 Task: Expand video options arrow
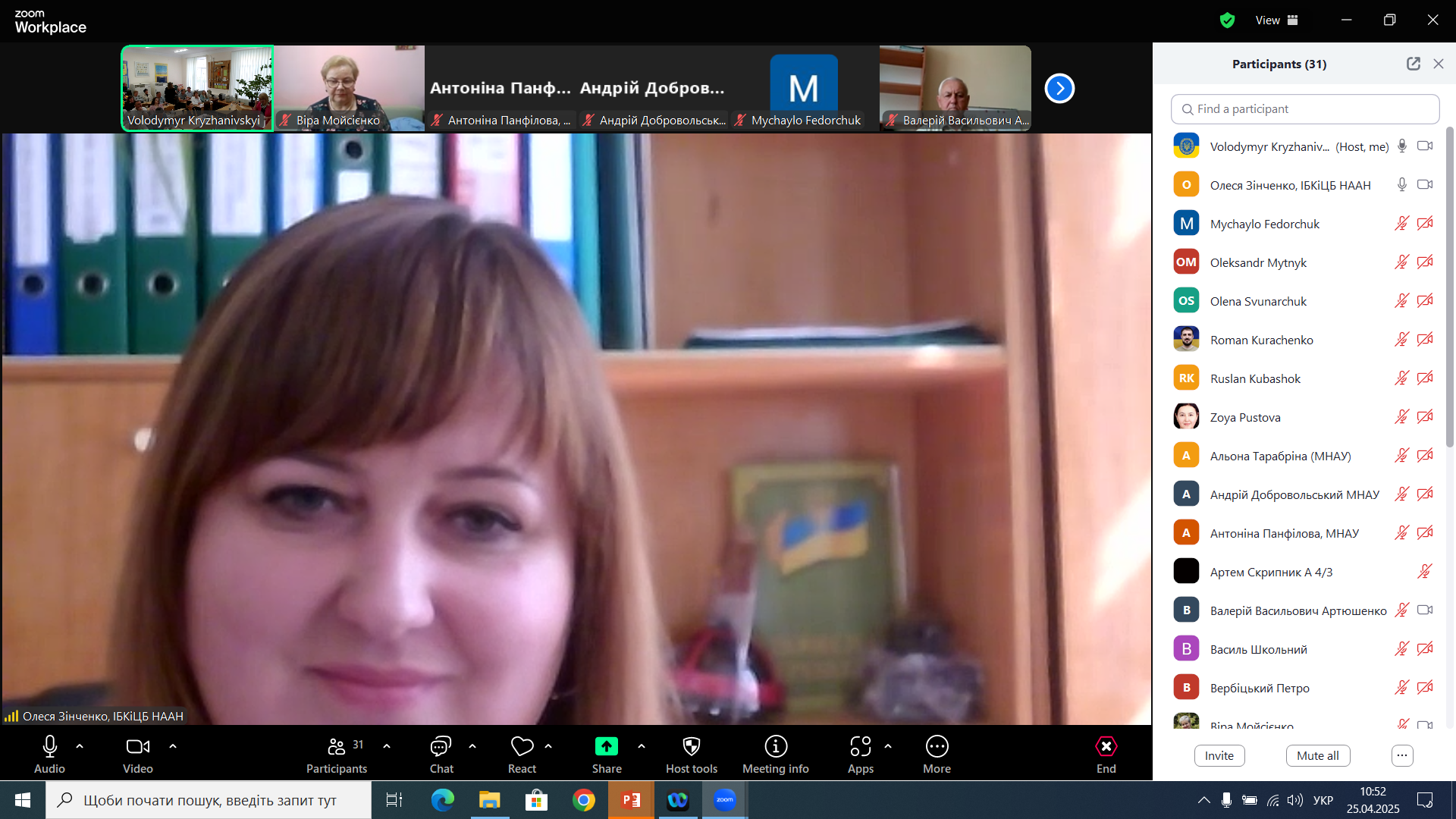click(173, 746)
